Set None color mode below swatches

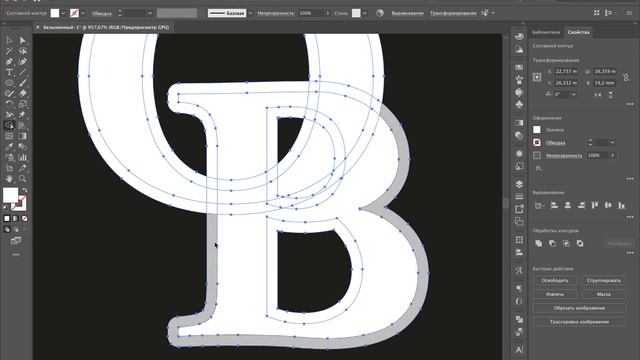[x=24, y=219]
